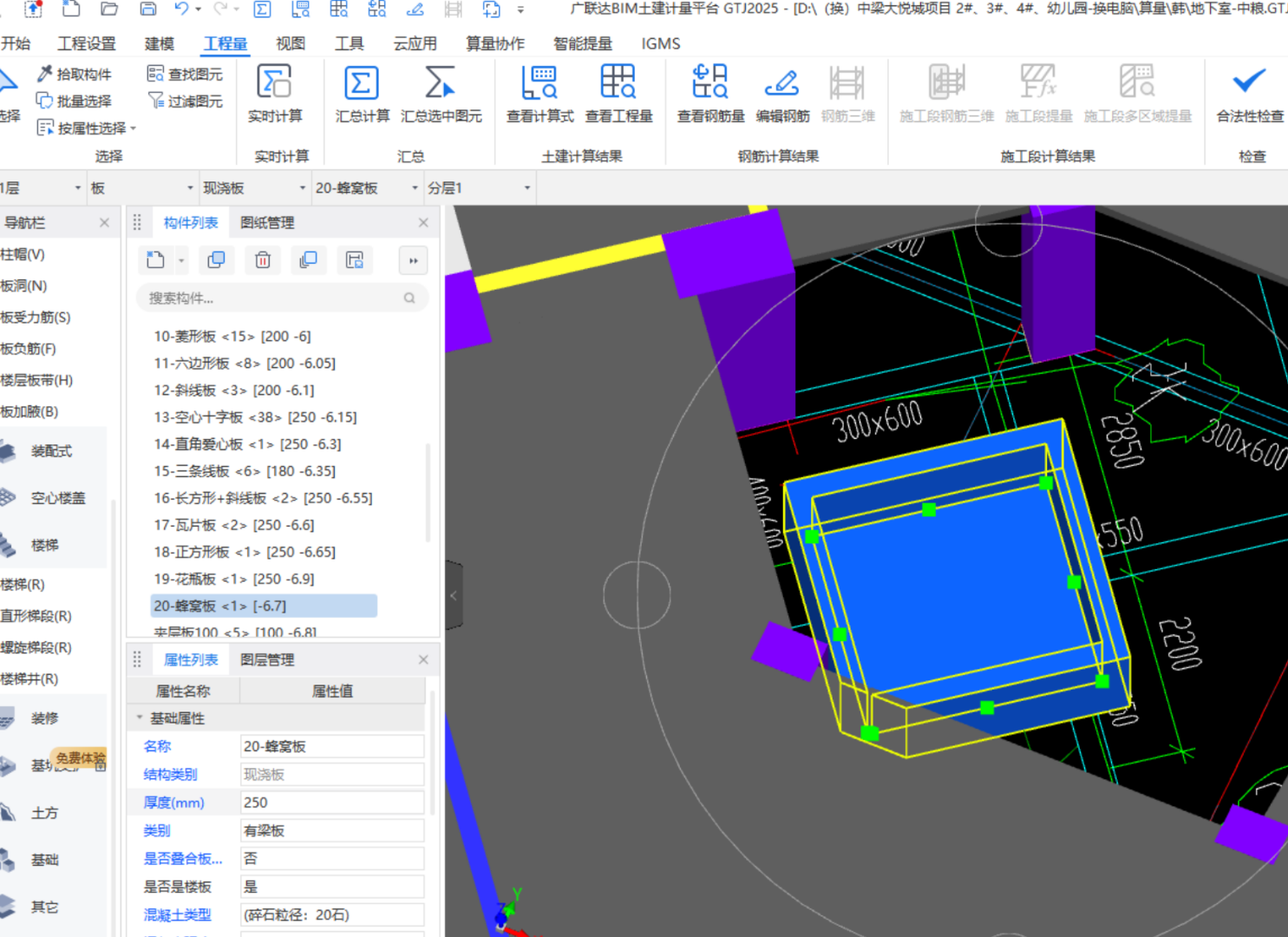Click delete icon in component list toolbar
The image size is (1288, 937).
[263, 260]
